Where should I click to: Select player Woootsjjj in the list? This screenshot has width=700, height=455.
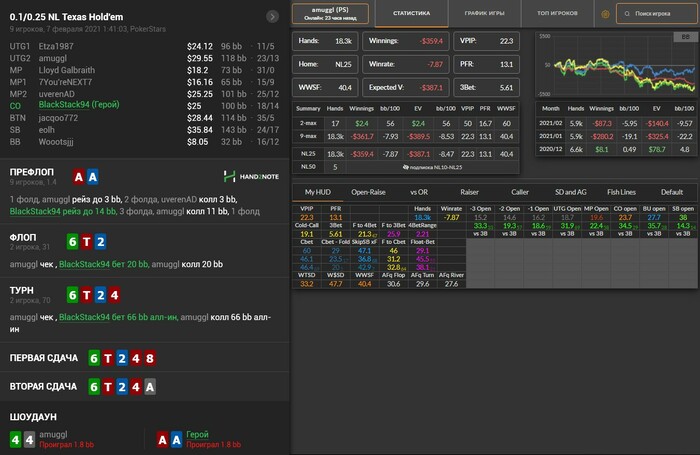pyautogui.click(x=56, y=142)
